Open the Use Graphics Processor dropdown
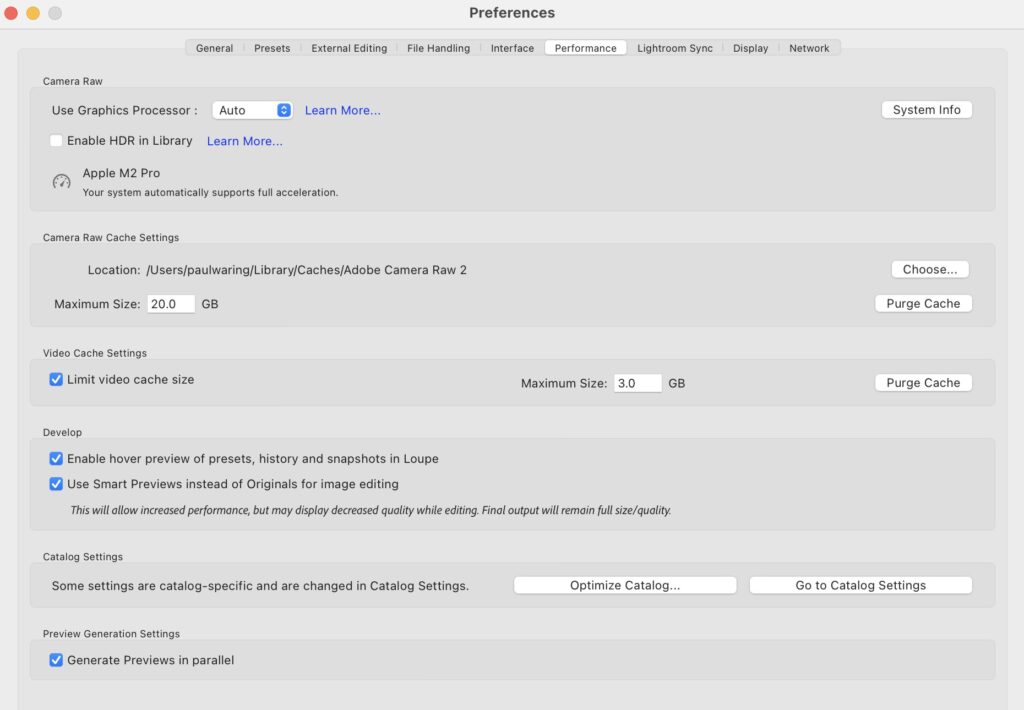The image size is (1024, 710). point(250,110)
